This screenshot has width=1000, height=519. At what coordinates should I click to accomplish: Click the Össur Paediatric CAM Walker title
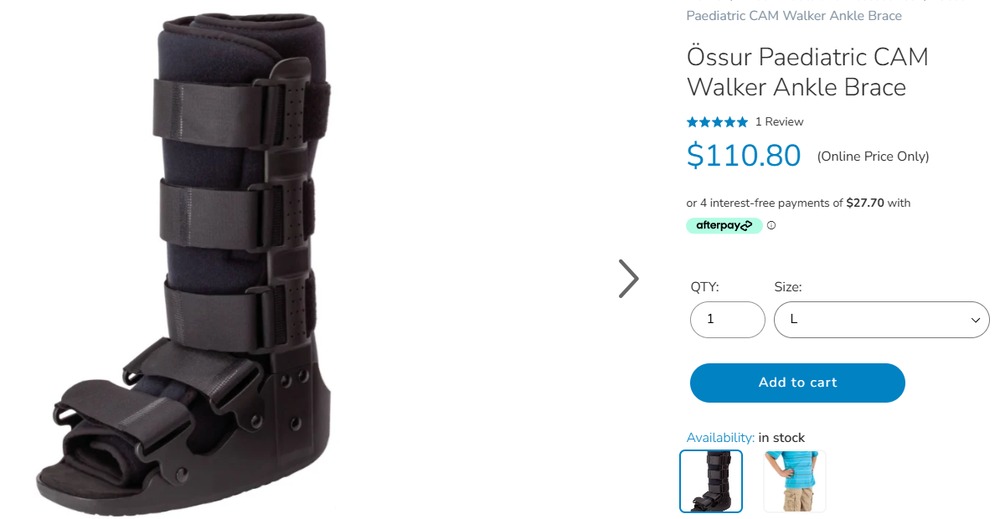(807, 72)
